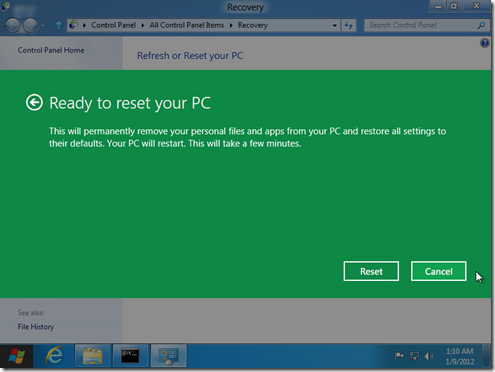Go back using the circled arrow icon
This screenshot has height=372, width=495.
pyautogui.click(x=34, y=102)
